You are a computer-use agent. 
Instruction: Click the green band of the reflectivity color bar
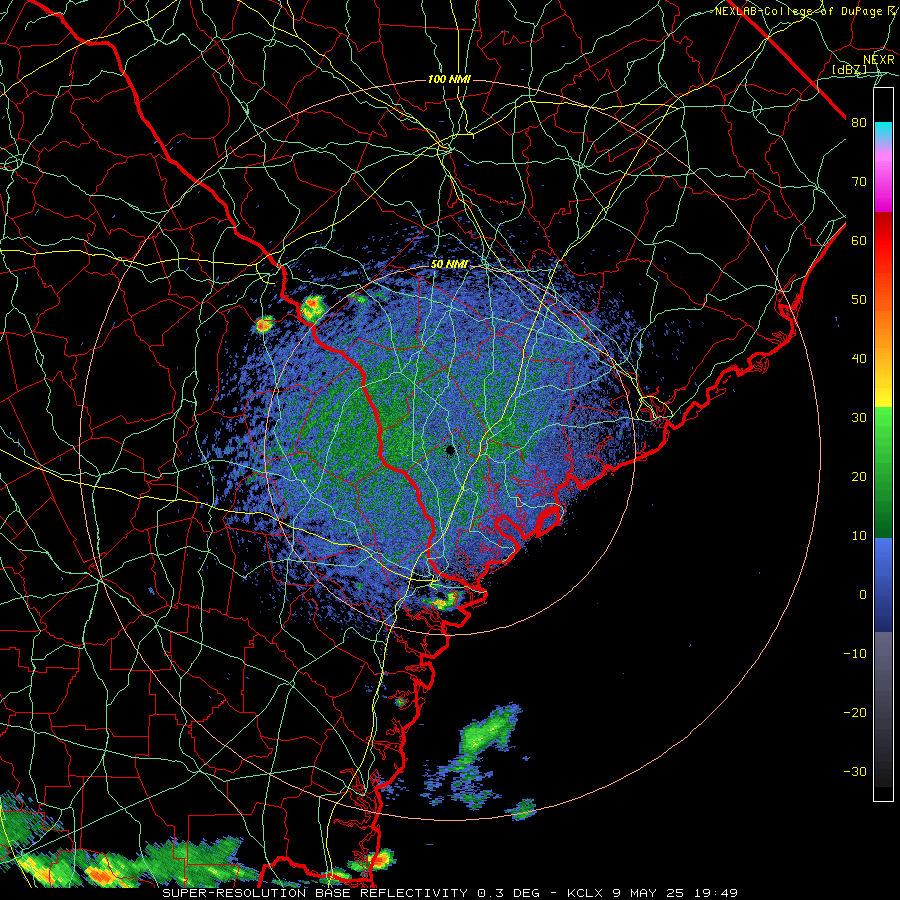coord(883,472)
